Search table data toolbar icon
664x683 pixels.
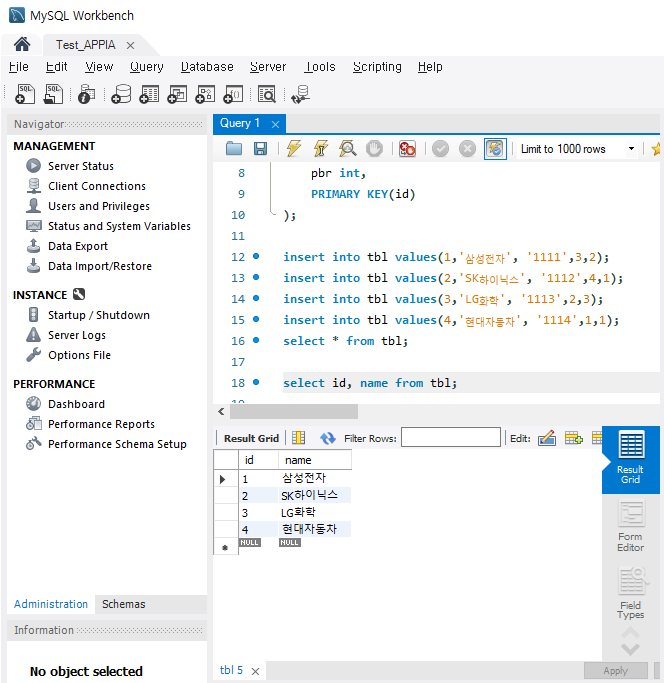[267, 94]
